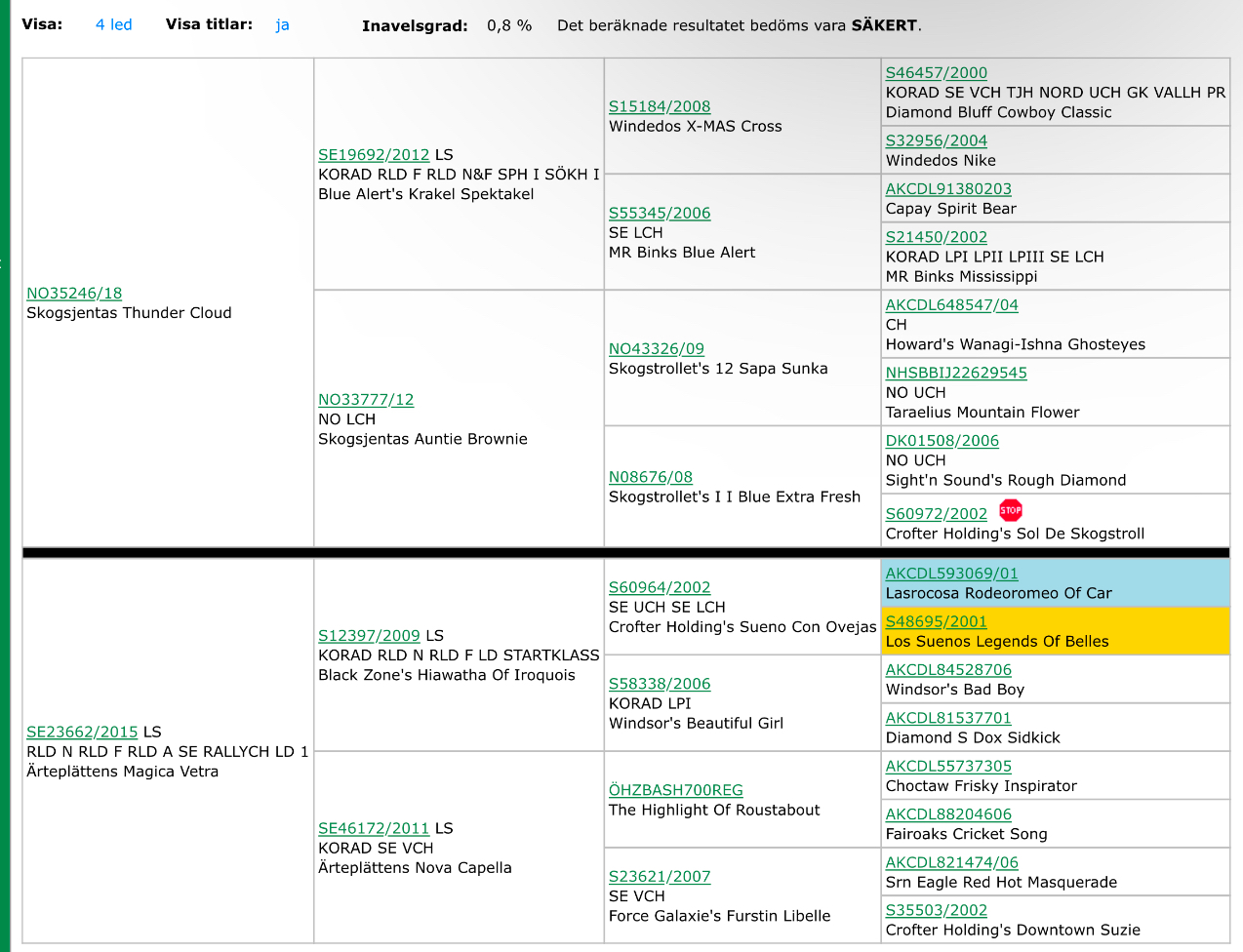The height and width of the screenshot is (952, 1243).
Task: Open NHSBBIJ22629545 Taraelius Mountain Flower
Action: [x=956, y=374]
